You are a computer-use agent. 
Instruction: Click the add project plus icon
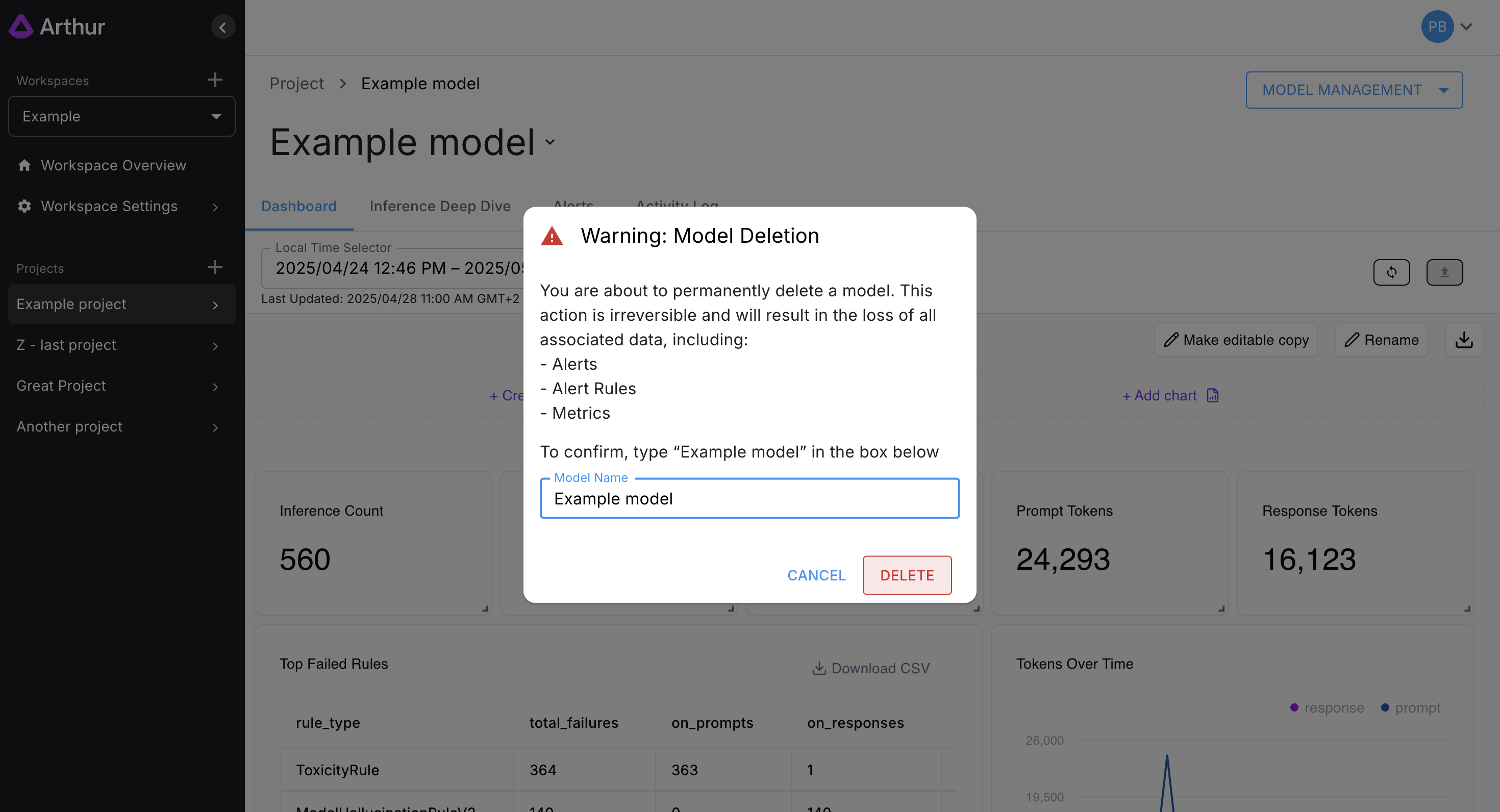tap(215, 268)
